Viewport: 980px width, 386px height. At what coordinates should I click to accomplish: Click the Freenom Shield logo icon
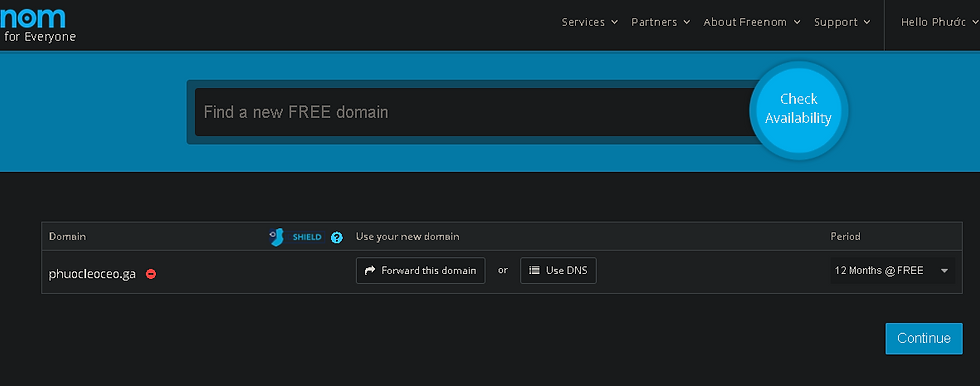(276, 237)
